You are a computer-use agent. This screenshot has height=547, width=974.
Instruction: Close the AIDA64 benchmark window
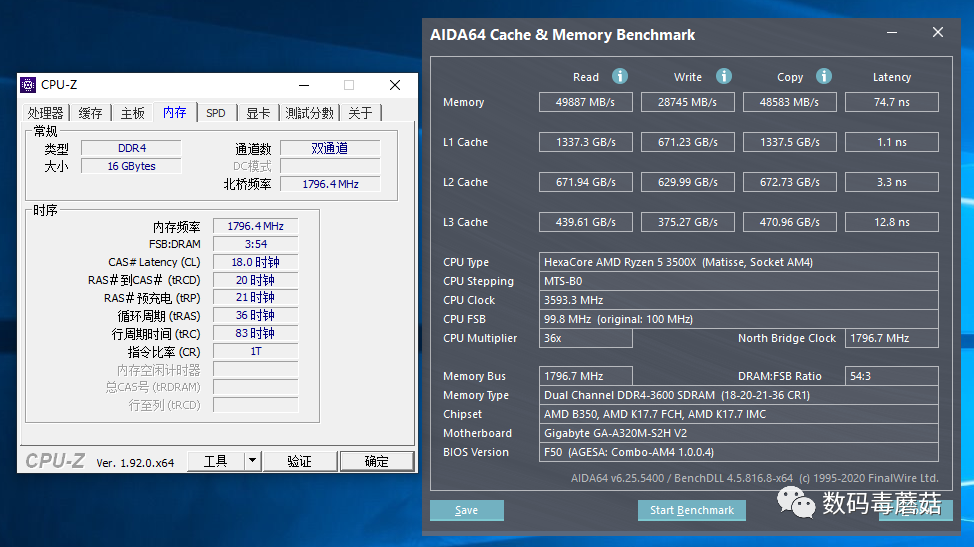coord(938,32)
